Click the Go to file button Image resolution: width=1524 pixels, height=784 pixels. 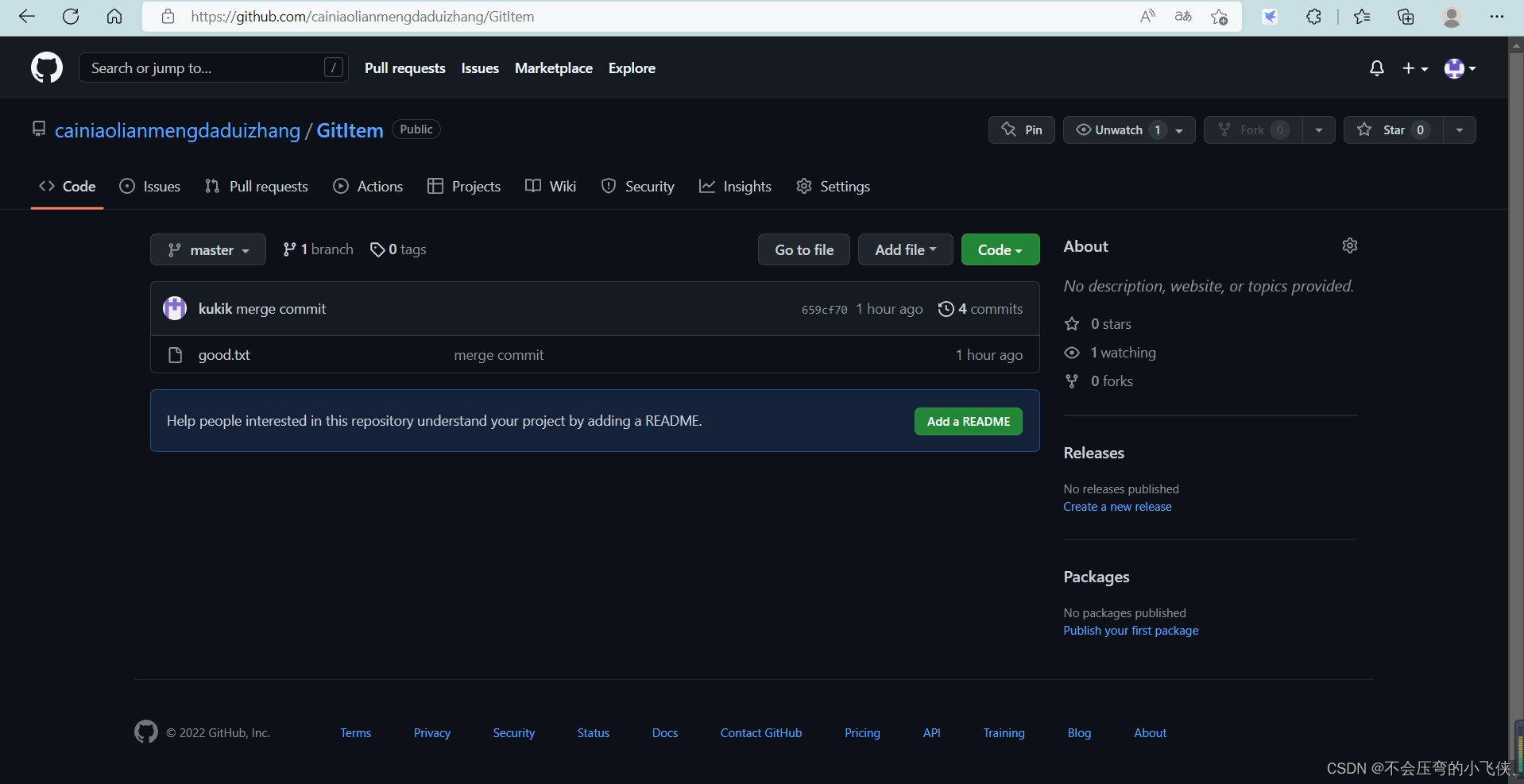tap(804, 249)
